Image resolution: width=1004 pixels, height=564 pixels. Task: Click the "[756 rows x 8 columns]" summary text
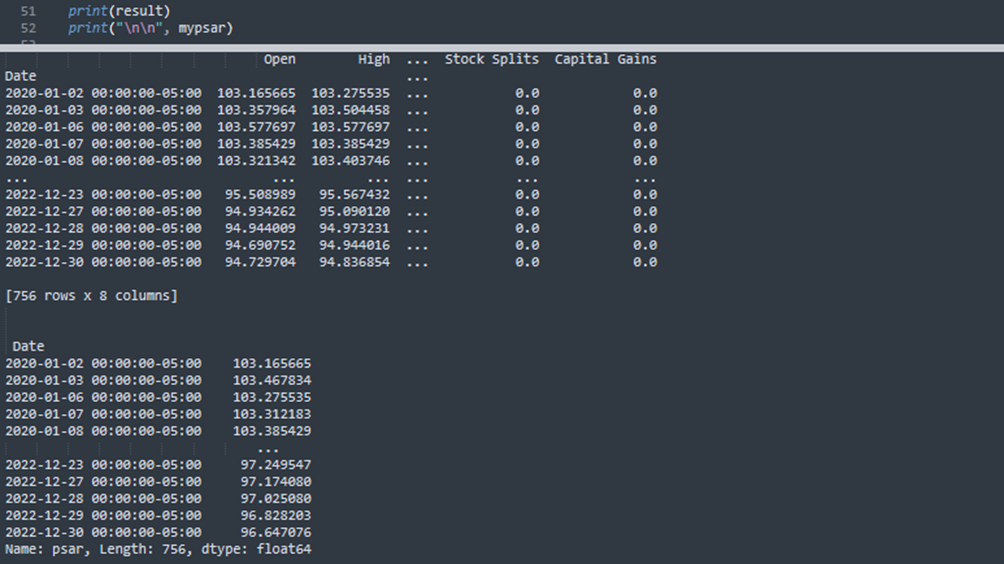(91, 296)
